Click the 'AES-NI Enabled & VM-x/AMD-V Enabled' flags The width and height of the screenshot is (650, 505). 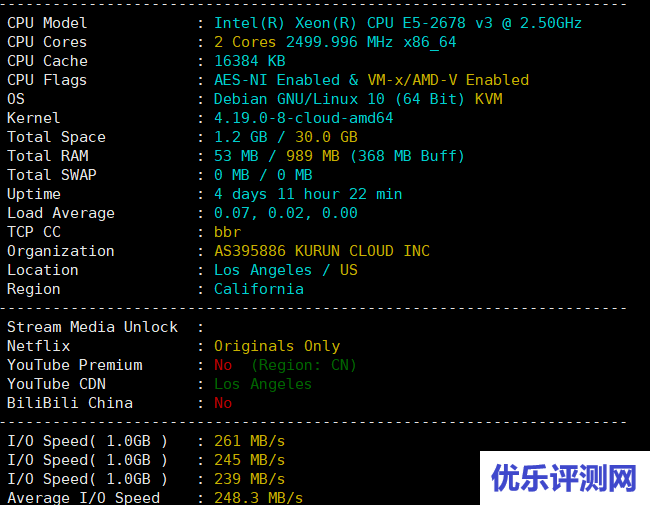[x=371, y=80]
